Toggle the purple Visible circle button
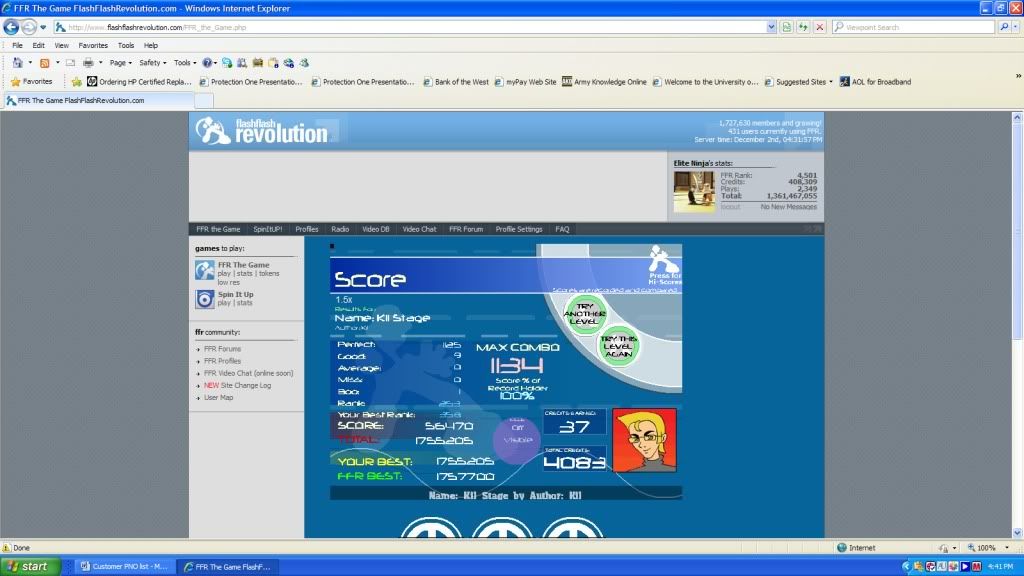 [516, 439]
